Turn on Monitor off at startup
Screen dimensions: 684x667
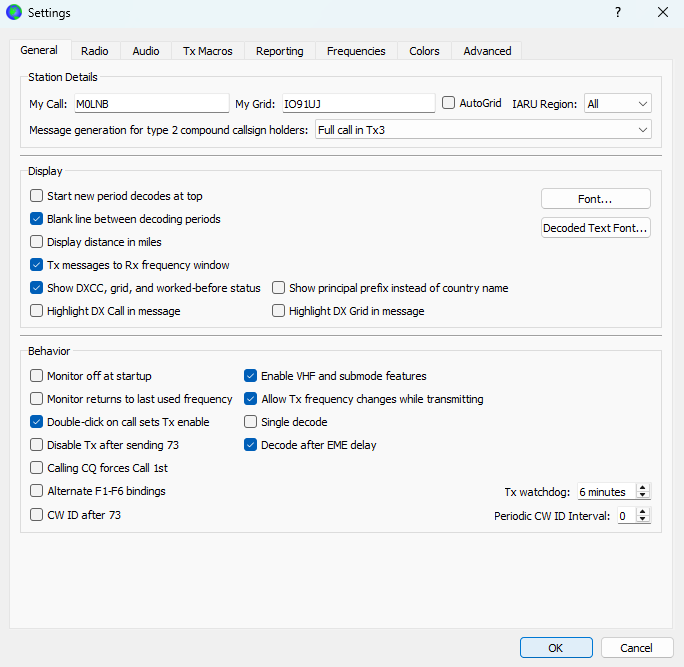coord(37,376)
